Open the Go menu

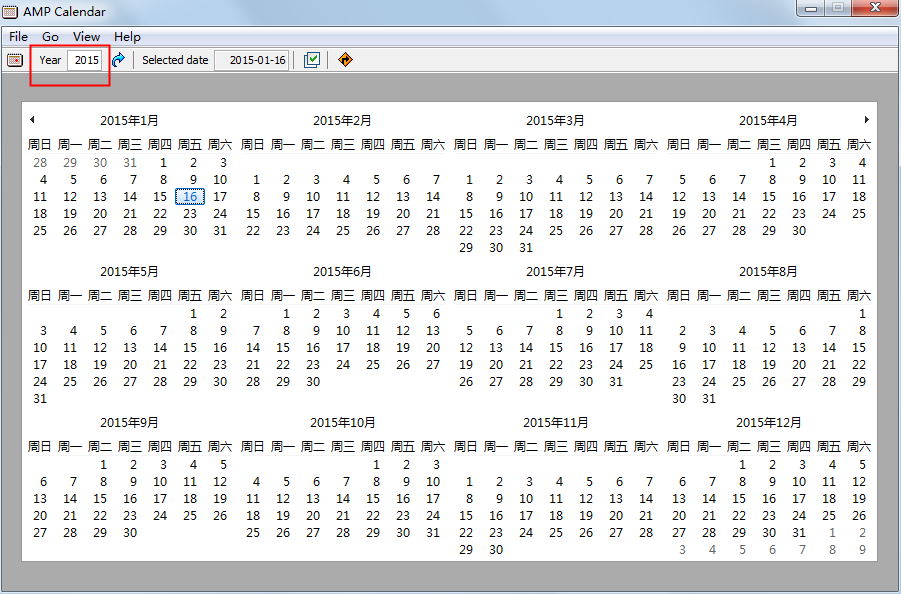click(x=50, y=37)
